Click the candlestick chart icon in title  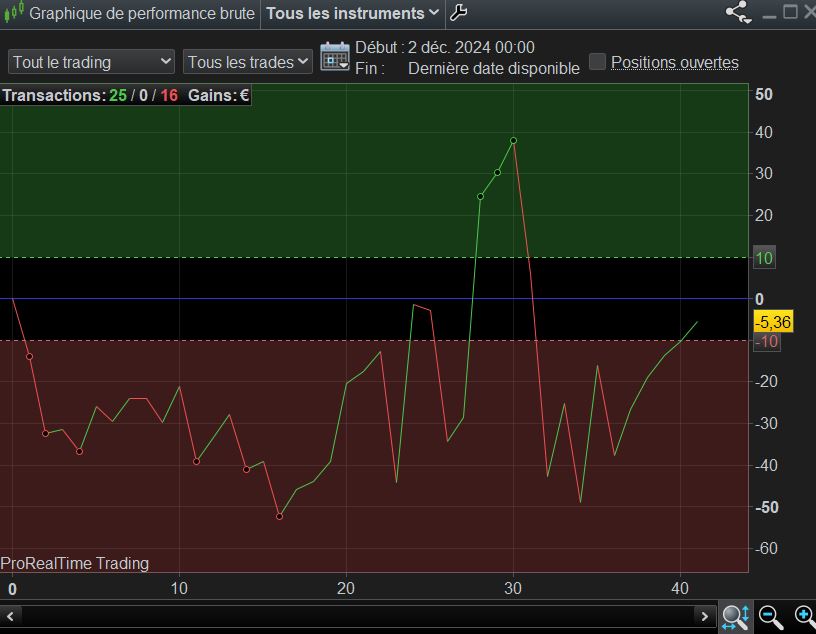tap(13, 13)
